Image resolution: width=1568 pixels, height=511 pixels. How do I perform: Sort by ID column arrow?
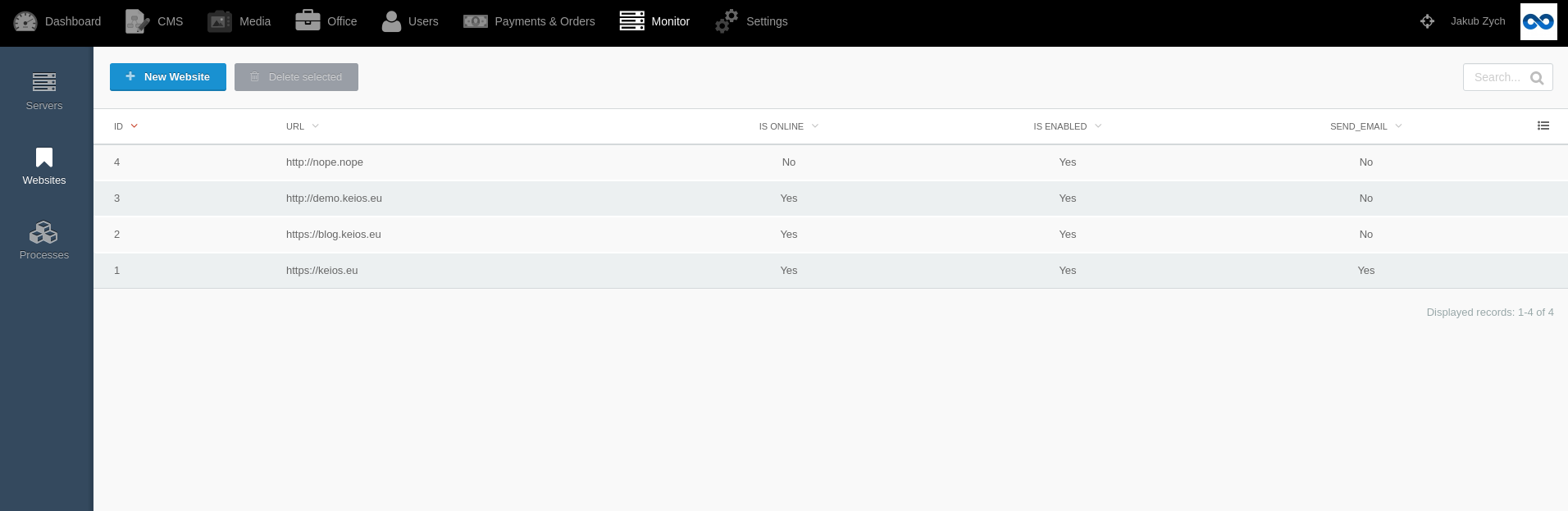click(x=134, y=125)
